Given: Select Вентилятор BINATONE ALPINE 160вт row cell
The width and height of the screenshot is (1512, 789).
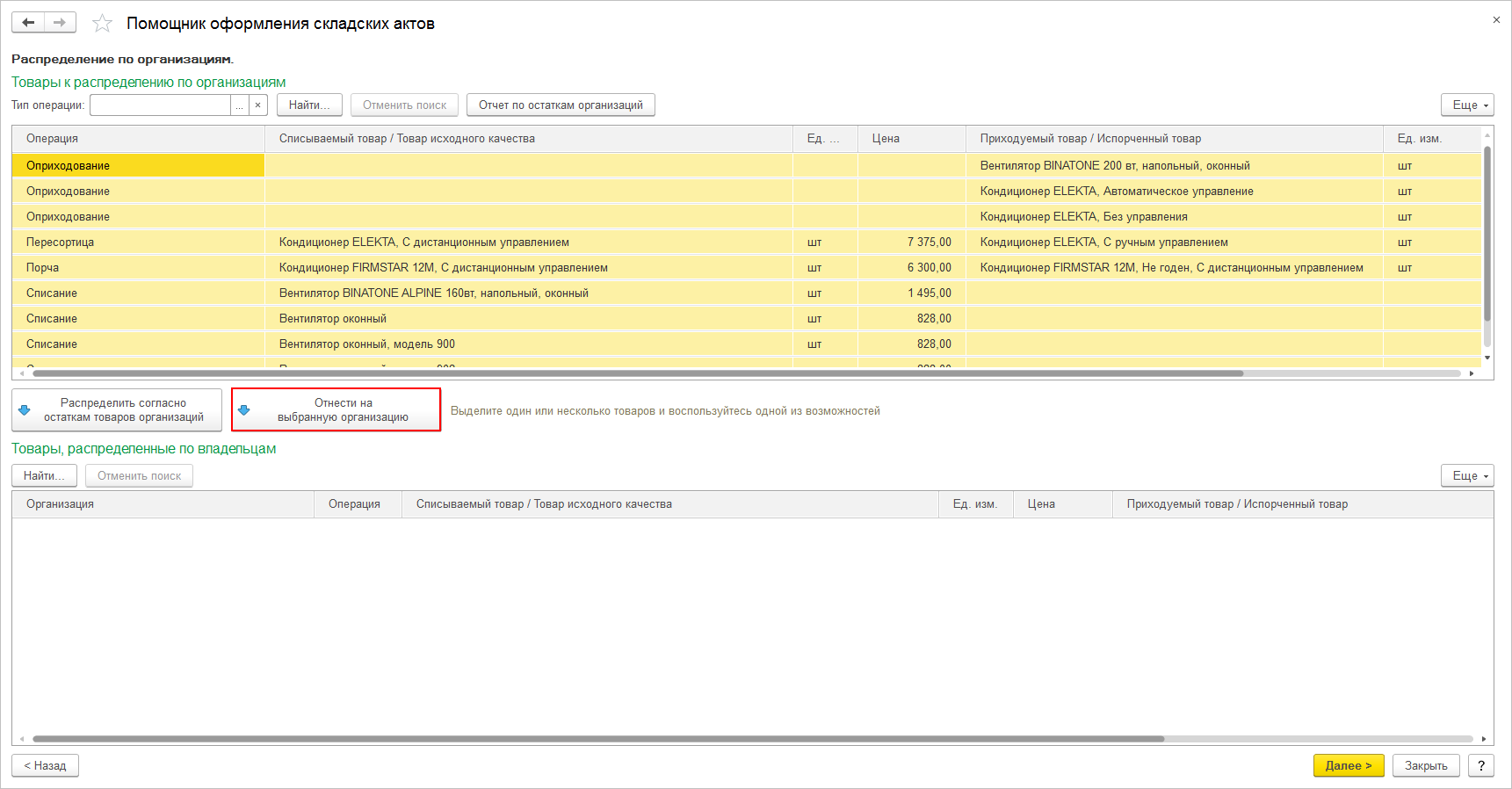Looking at the screenshot, I should coord(529,293).
